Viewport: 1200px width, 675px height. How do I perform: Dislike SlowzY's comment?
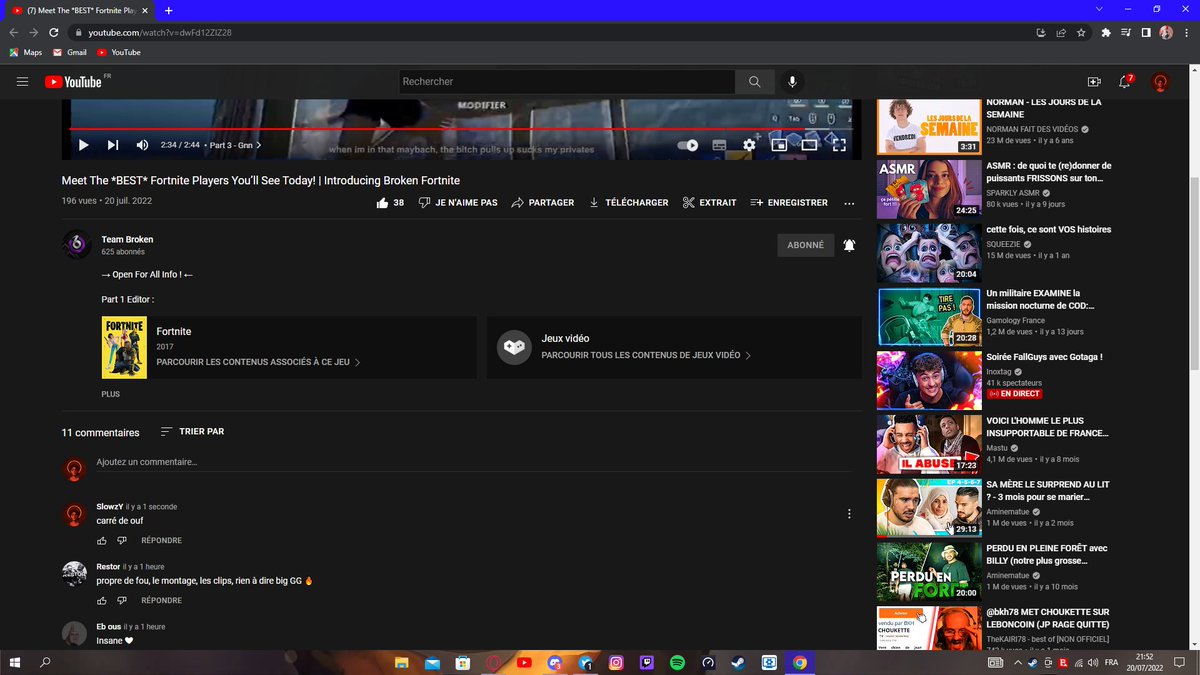pos(122,540)
